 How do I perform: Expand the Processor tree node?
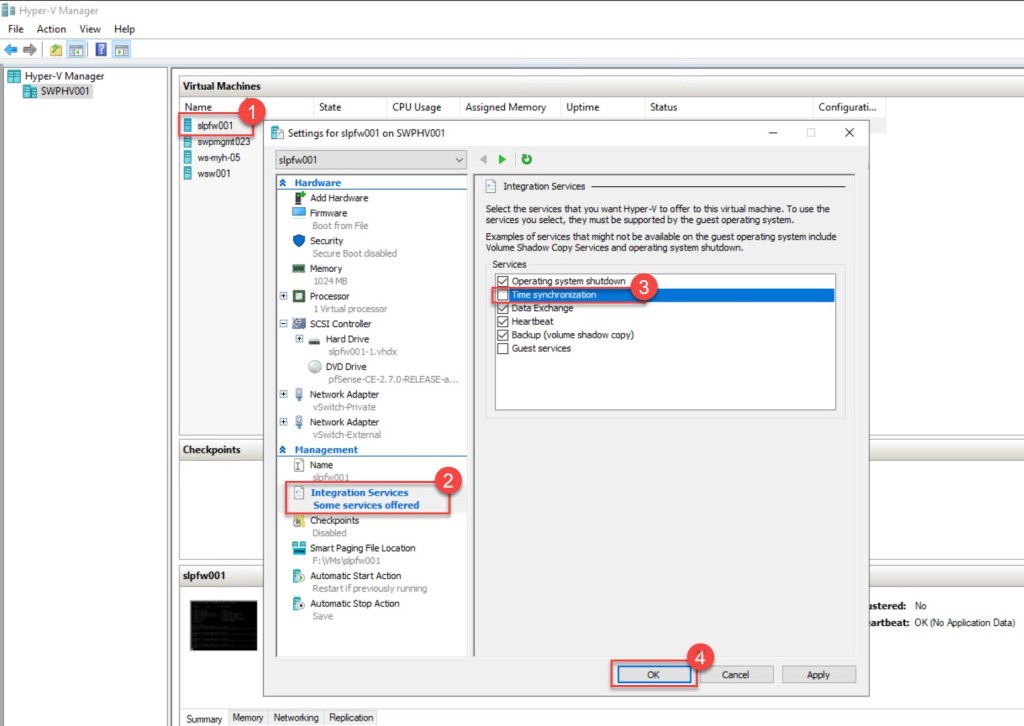284,296
